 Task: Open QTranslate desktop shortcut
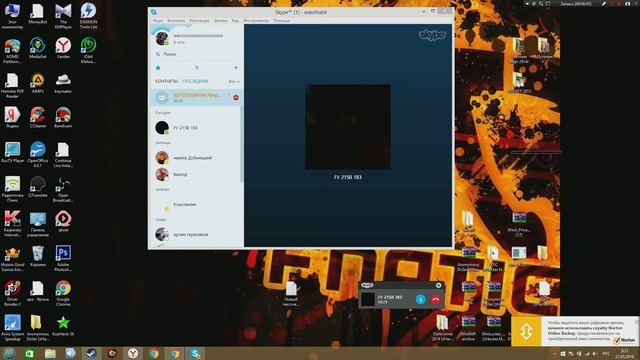(x=38, y=187)
